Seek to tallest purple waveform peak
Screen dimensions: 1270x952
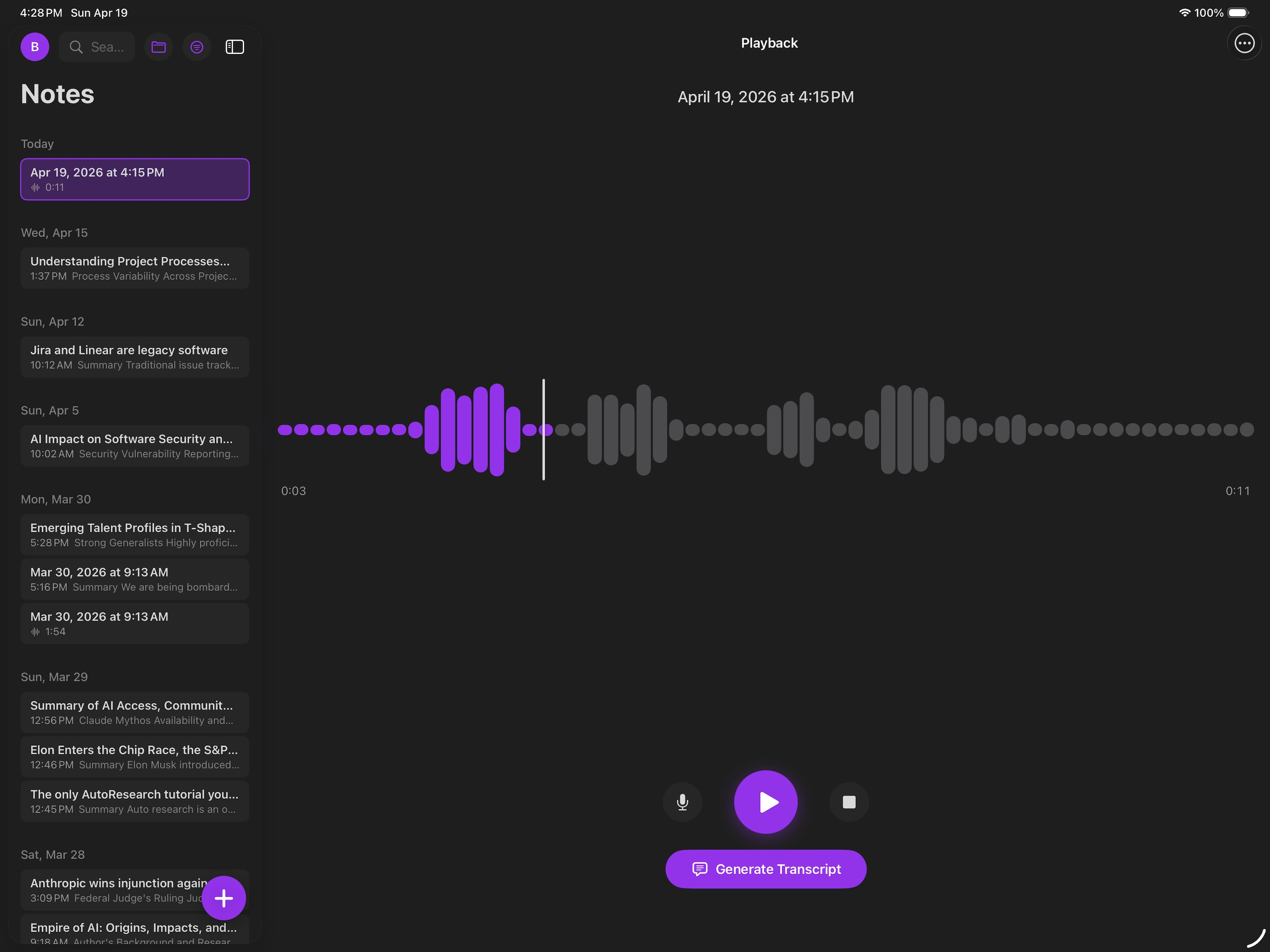click(x=497, y=429)
